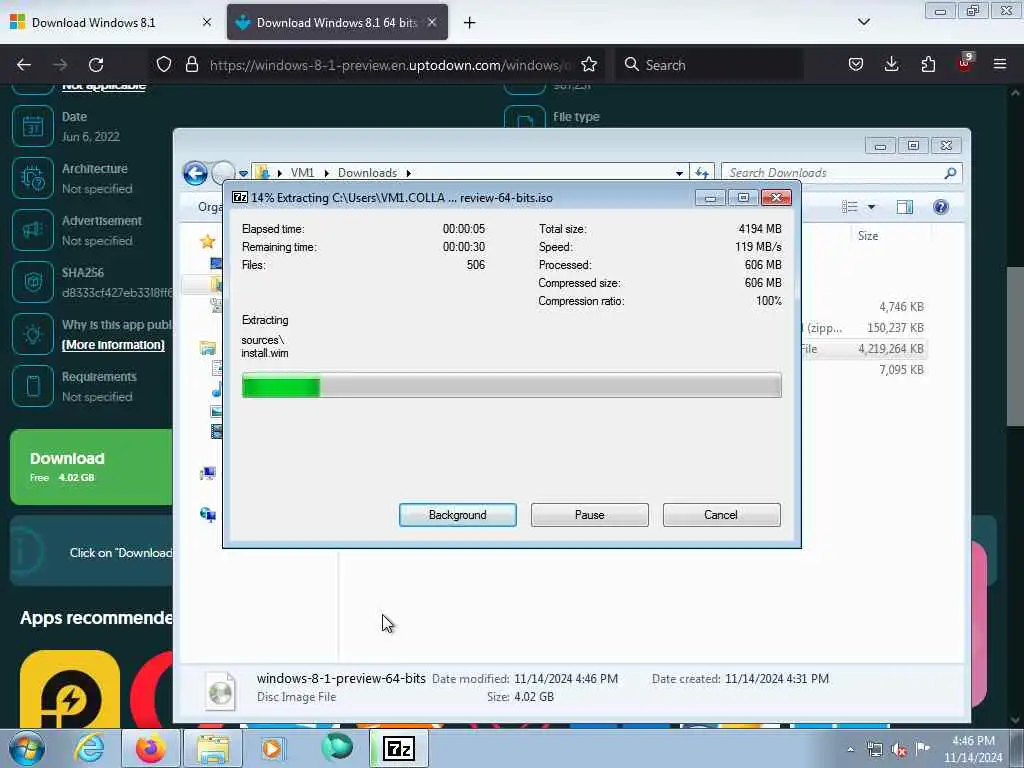Select the file row sized 7,095 KB
Screen dimensions: 1024x768
(863, 370)
